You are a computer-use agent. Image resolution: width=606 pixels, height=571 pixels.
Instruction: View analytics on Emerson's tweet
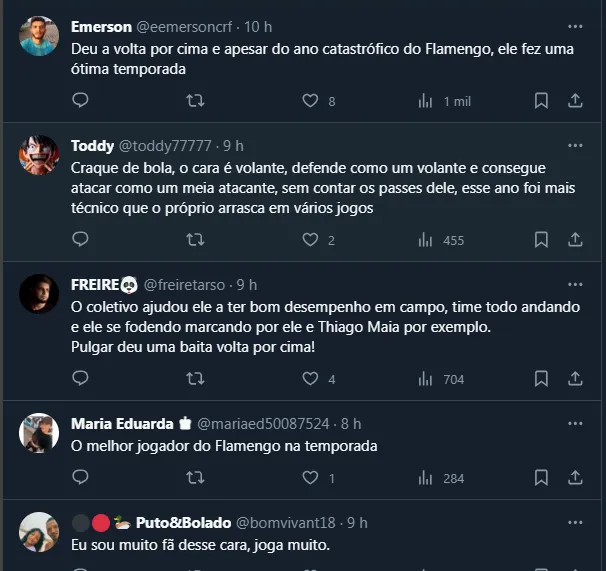[445, 101]
